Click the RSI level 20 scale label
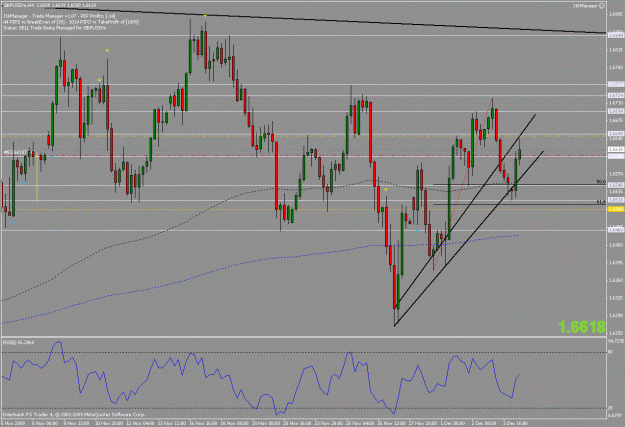This screenshot has width=625, height=427. coord(610,408)
